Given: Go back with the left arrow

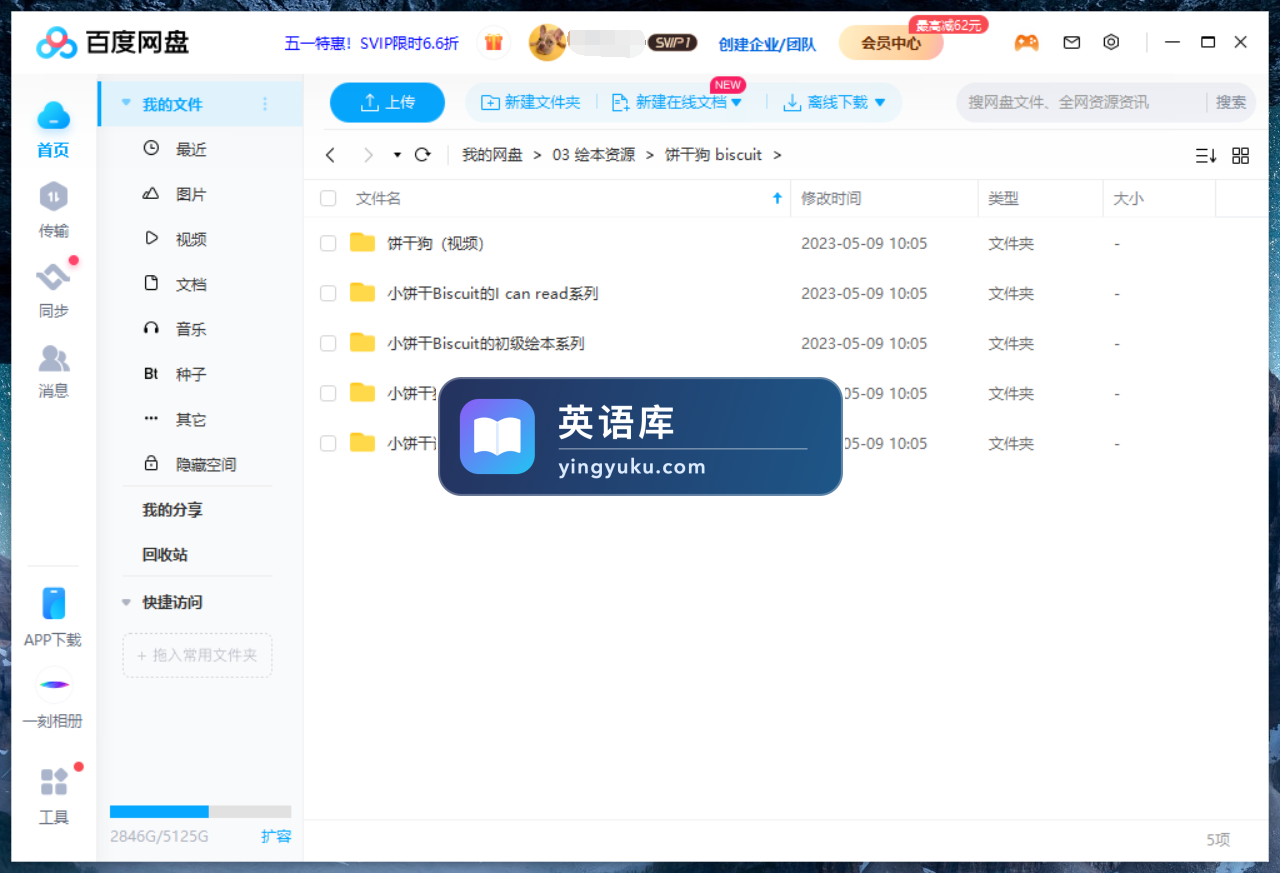Looking at the screenshot, I should pos(330,155).
